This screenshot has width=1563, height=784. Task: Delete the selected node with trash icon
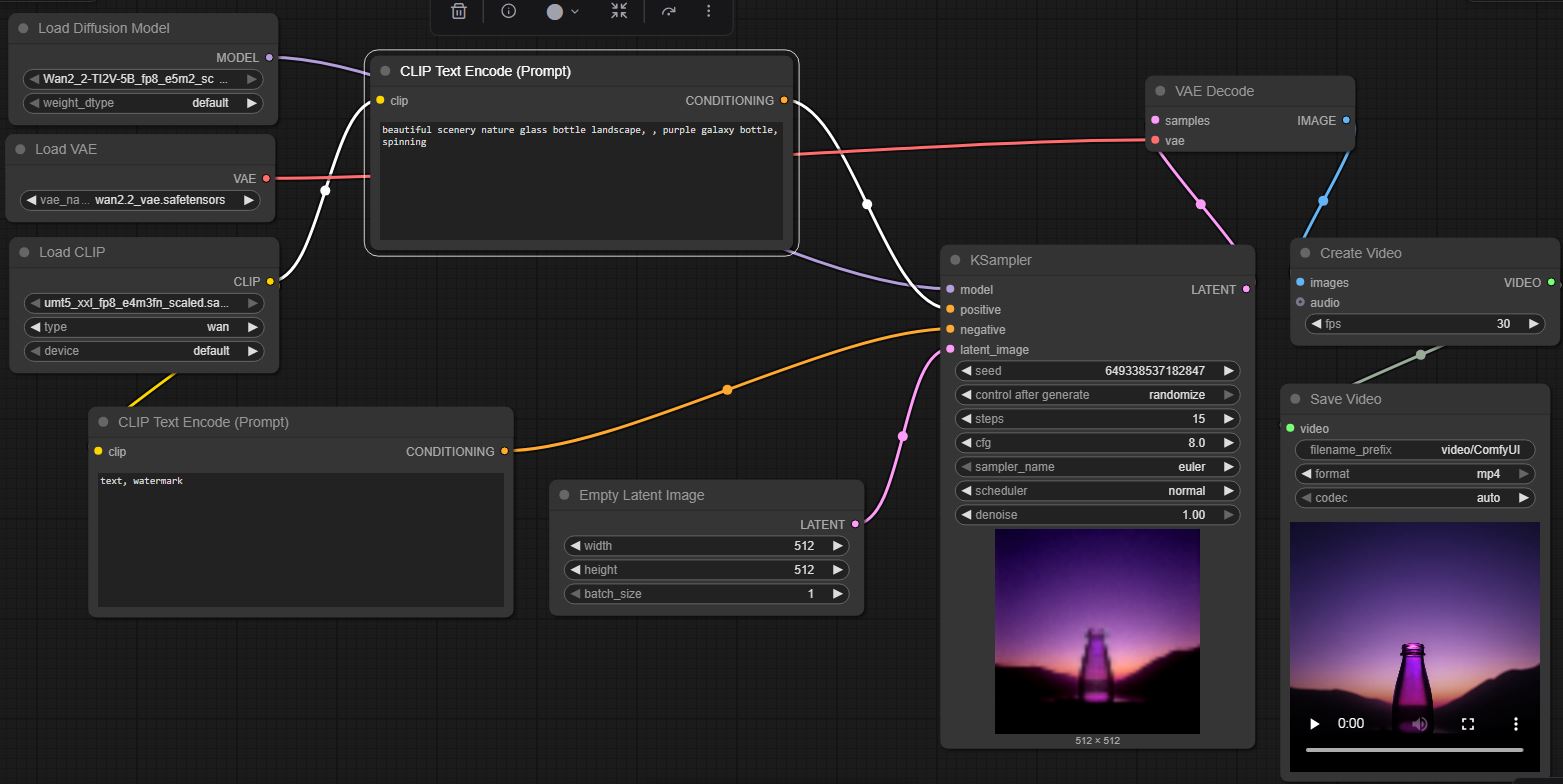pos(458,11)
